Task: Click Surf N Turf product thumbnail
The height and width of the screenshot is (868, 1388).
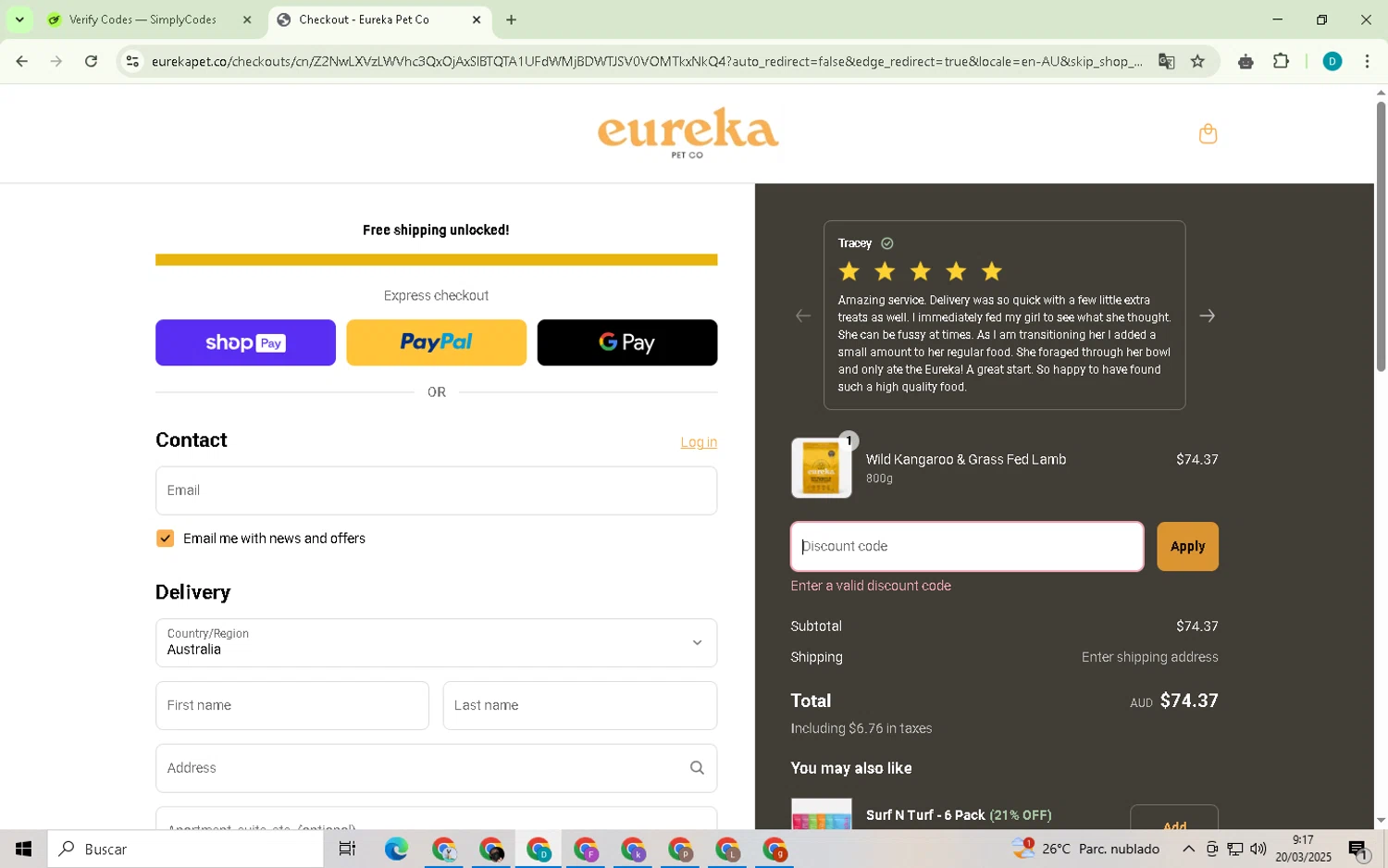Action: pos(821,814)
